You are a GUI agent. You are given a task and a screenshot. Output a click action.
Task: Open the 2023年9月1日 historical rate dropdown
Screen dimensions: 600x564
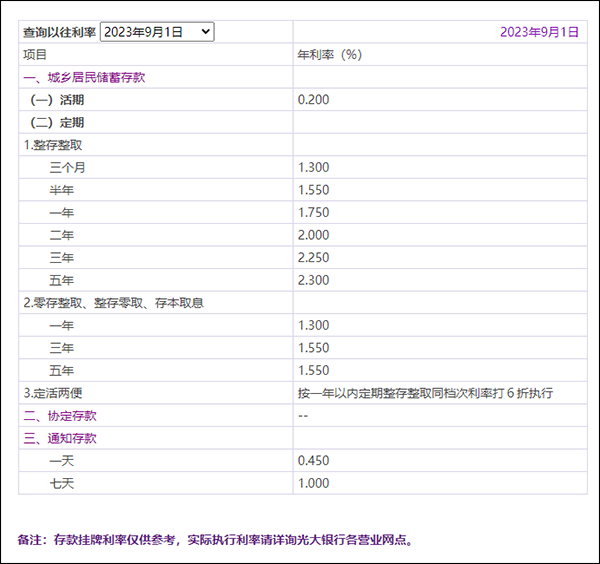point(157,32)
